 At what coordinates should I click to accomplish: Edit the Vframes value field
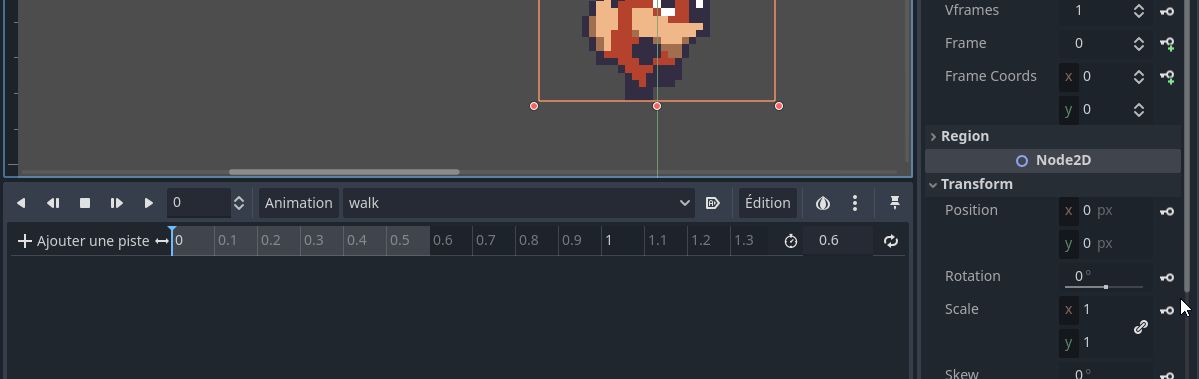1095,11
